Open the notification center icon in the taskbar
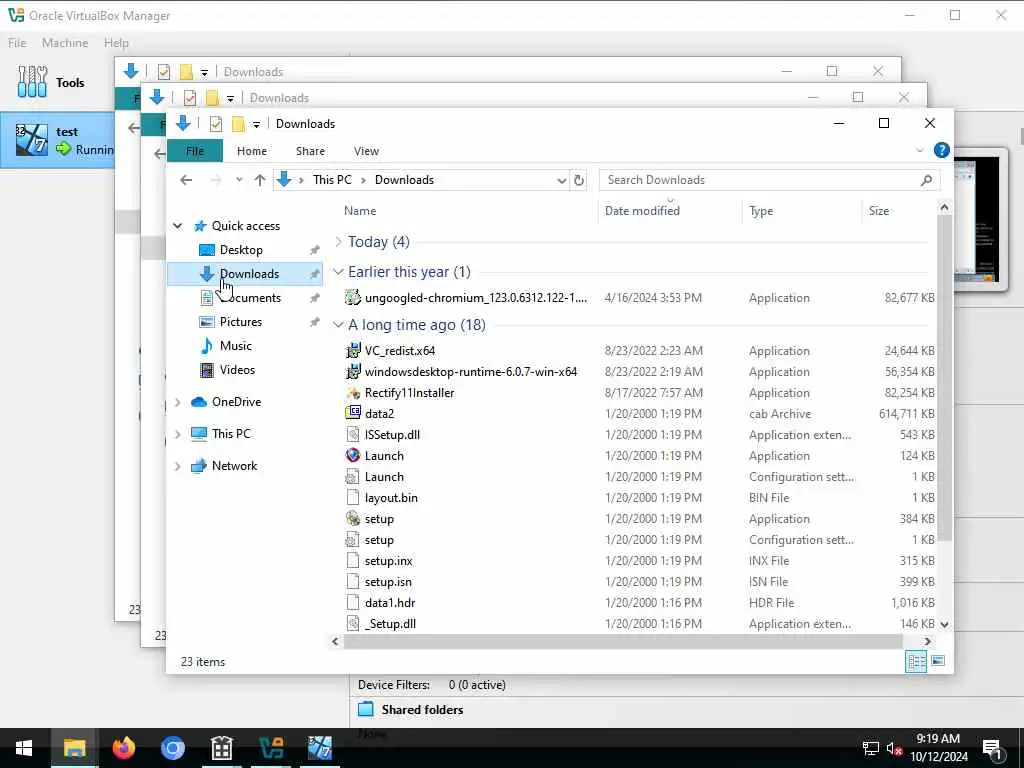 coord(991,750)
